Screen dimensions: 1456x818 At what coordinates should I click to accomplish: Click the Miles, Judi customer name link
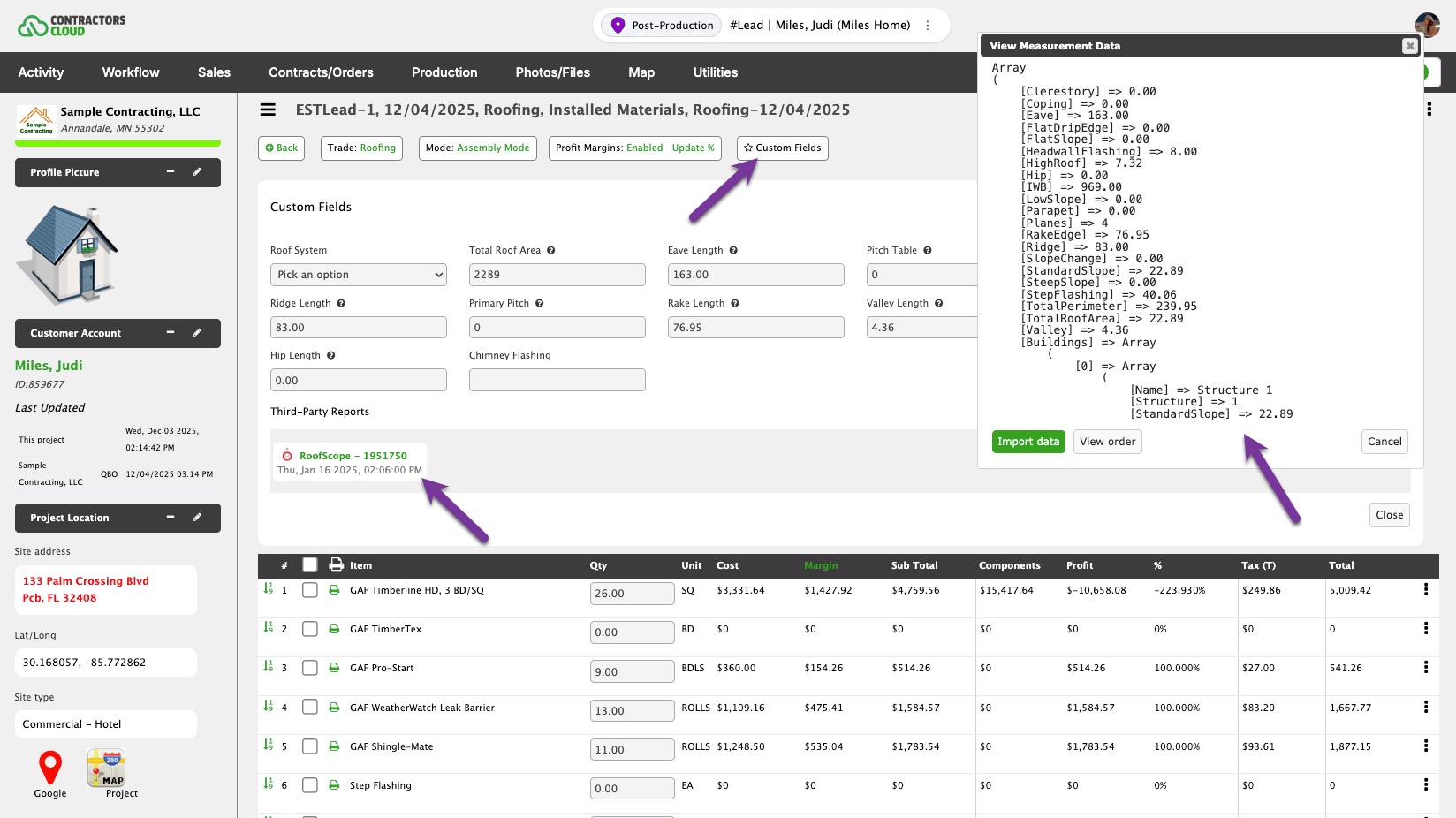click(49, 366)
